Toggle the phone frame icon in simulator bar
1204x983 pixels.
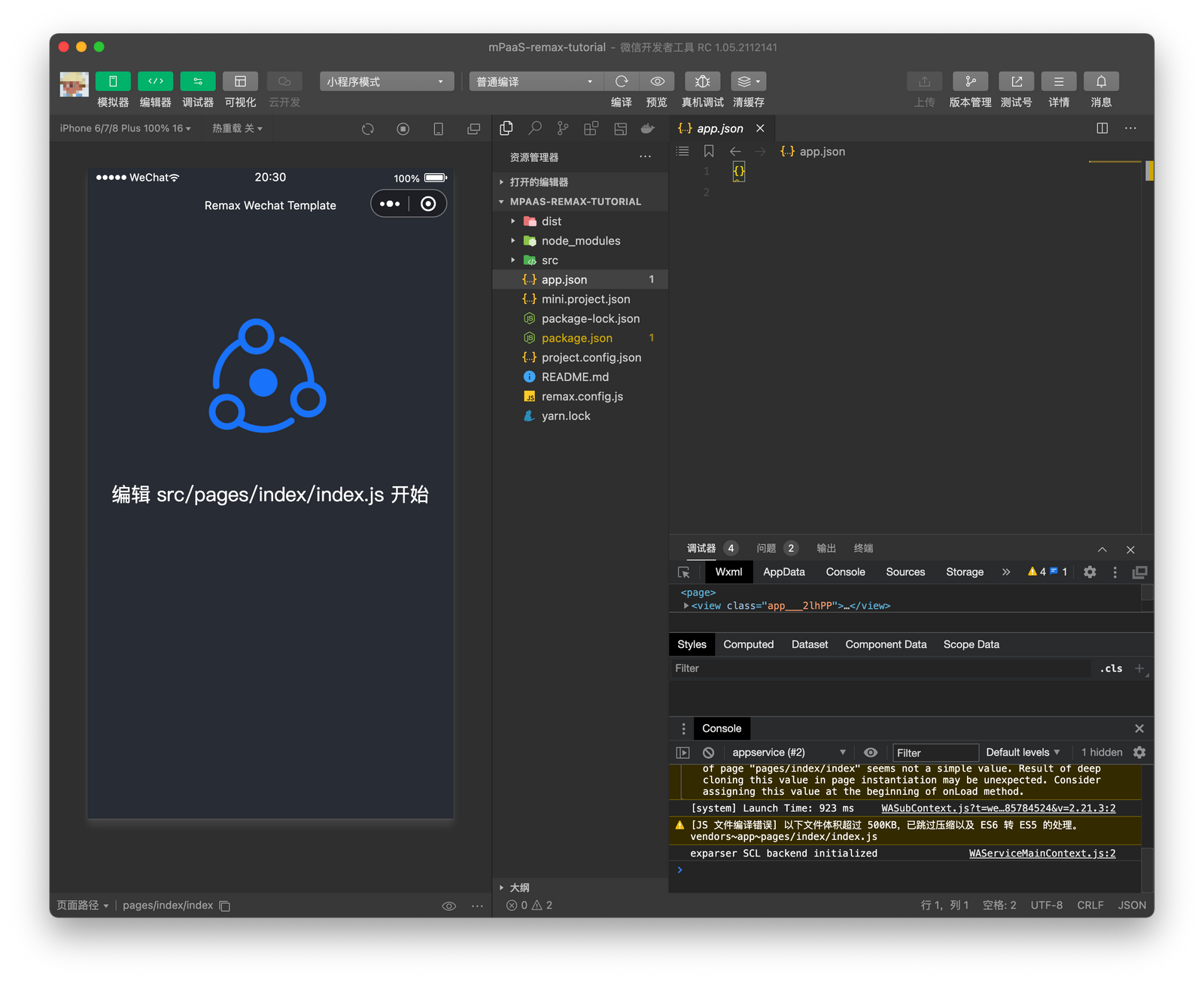click(x=439, y=129)
